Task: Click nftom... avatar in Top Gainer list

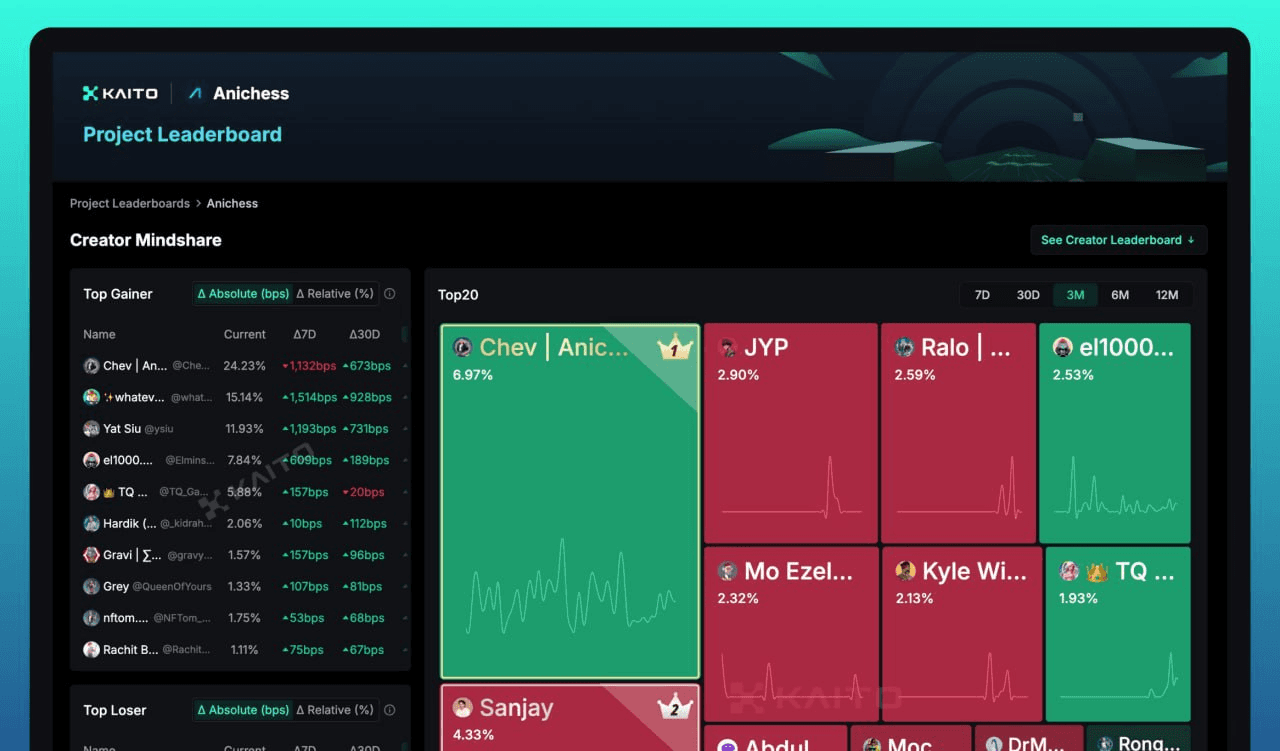Action: coord(91,618)
